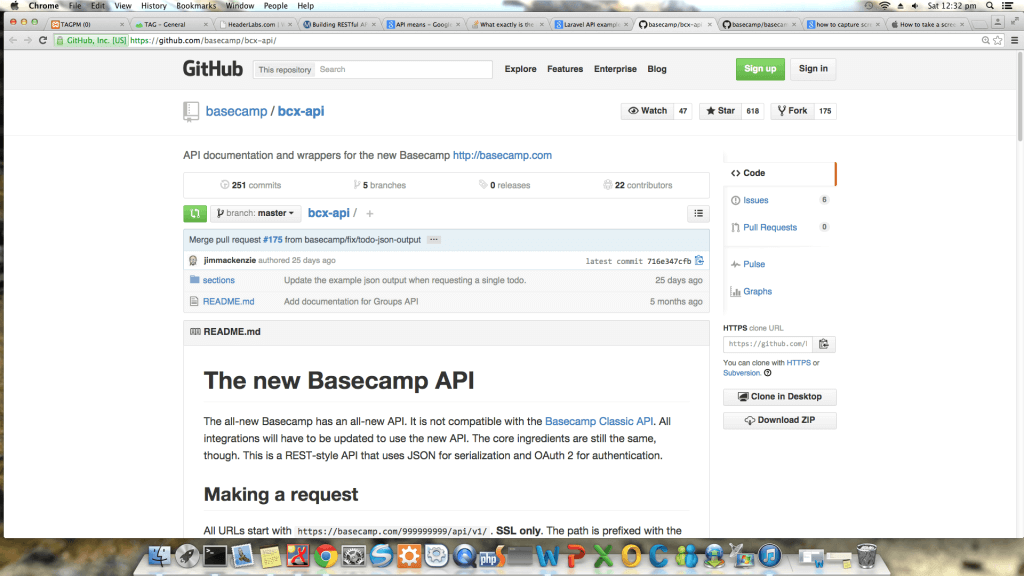Switch to the Laravel API example tab
The image size is (1024, 576).
click(x=591, y=24)
